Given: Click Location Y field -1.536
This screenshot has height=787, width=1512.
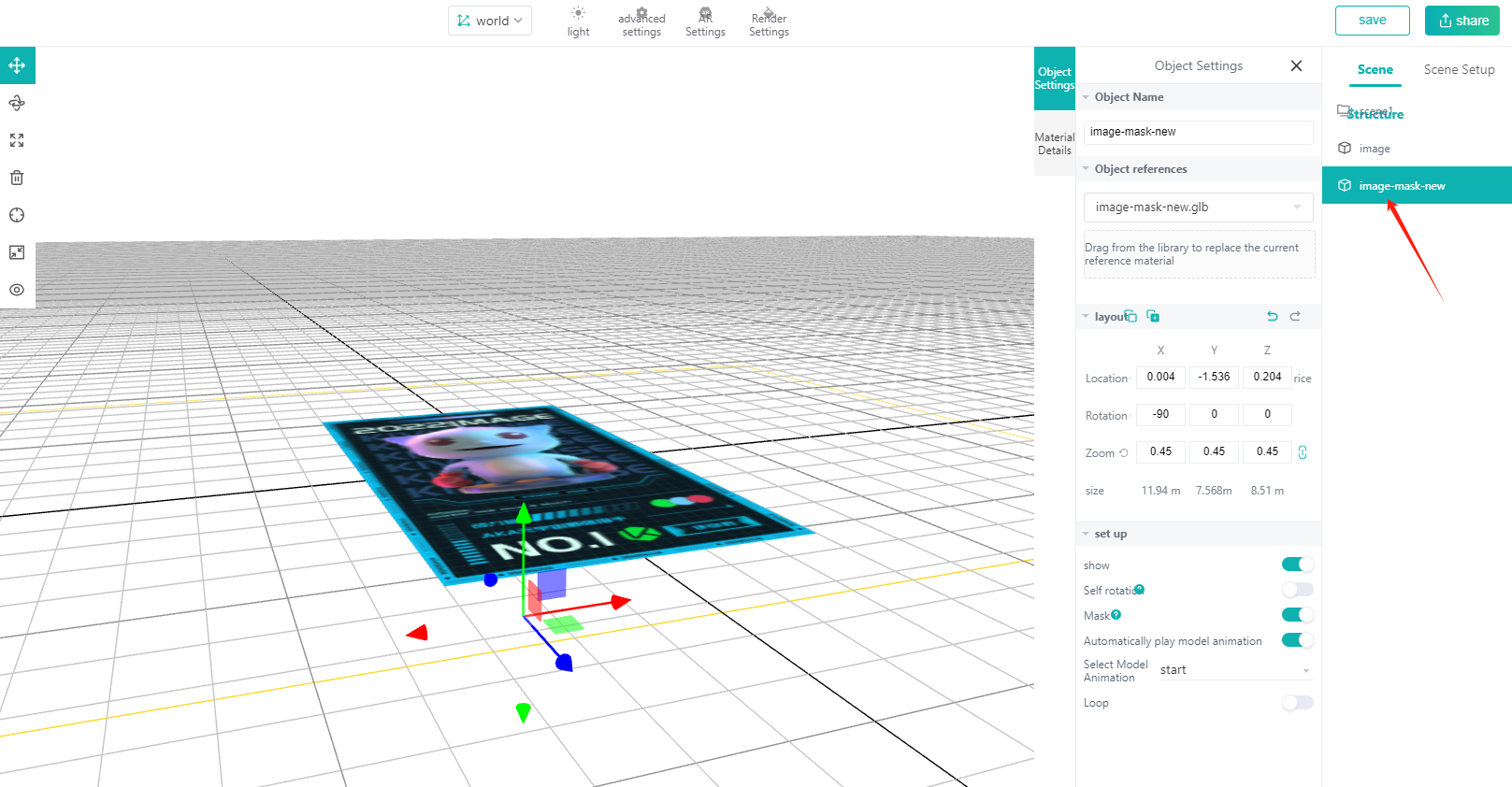Looking at the screenshot, I should 1214,377.
